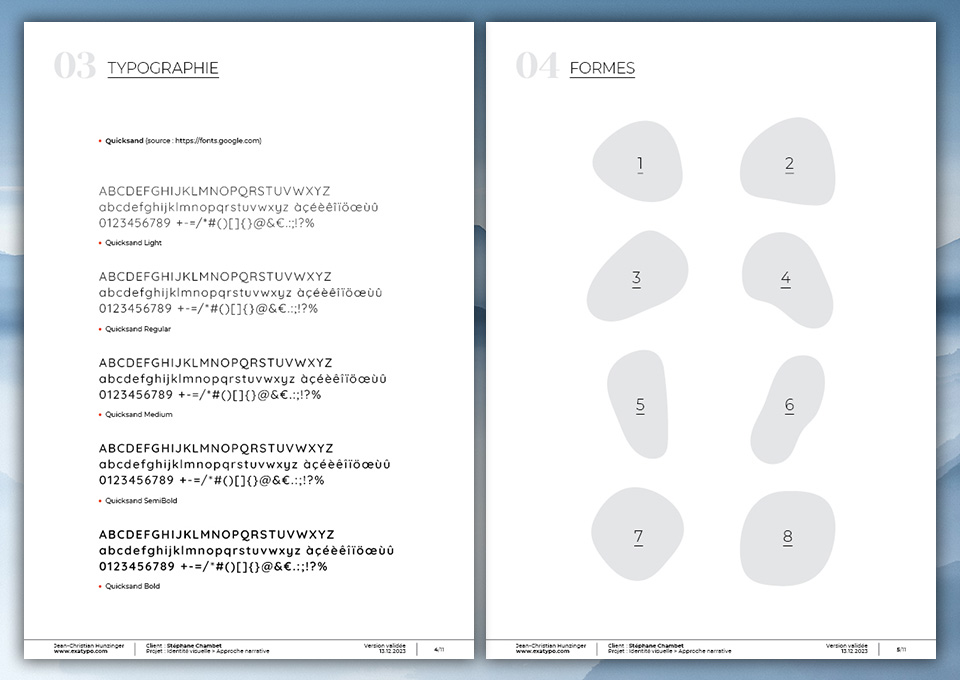Click Client Stéphane Chambet on page 5 footer

646,646
